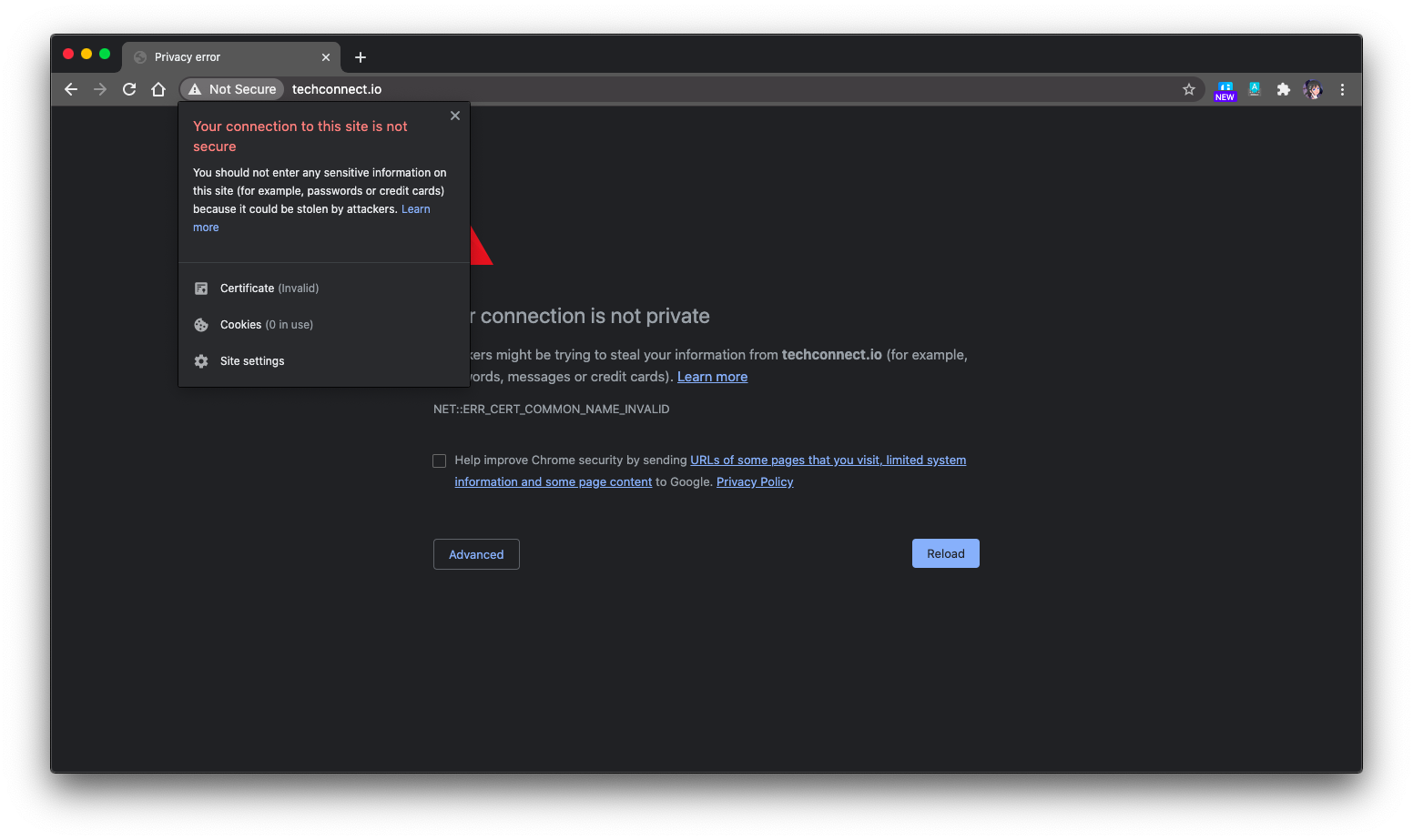Screen dimensions: 1413x840
Task: Open the teal translate extension icon
Action: tap(1255, 89)
